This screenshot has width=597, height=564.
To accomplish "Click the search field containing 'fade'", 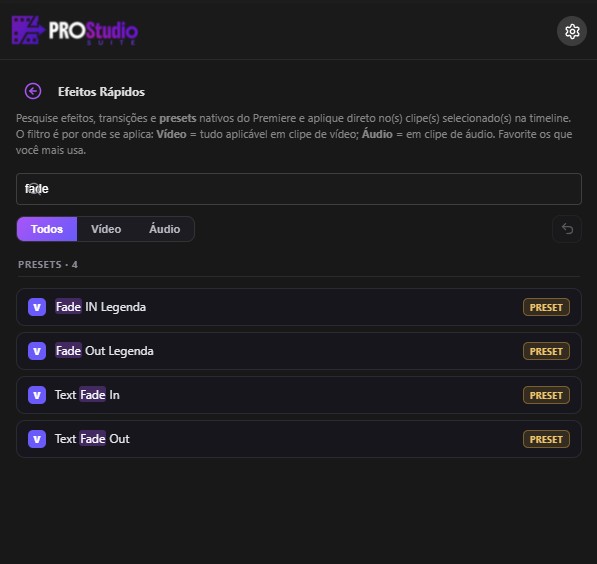I will (x=299, y=189).
